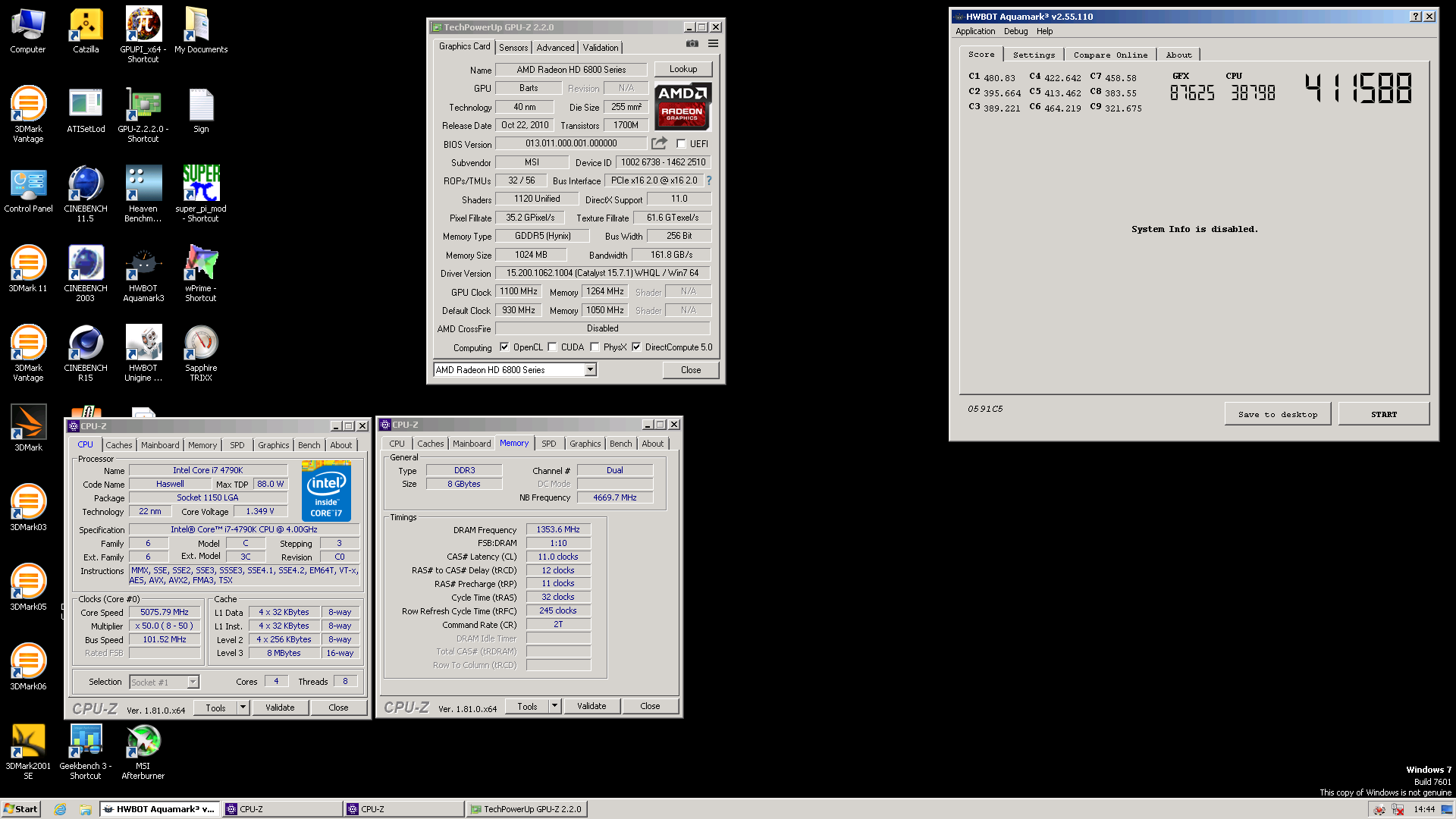The width and height of the screenshot is (1456, 819).
Task: Open Tools dropdown arrow in Memory tab window
Action: pos(554,706)
